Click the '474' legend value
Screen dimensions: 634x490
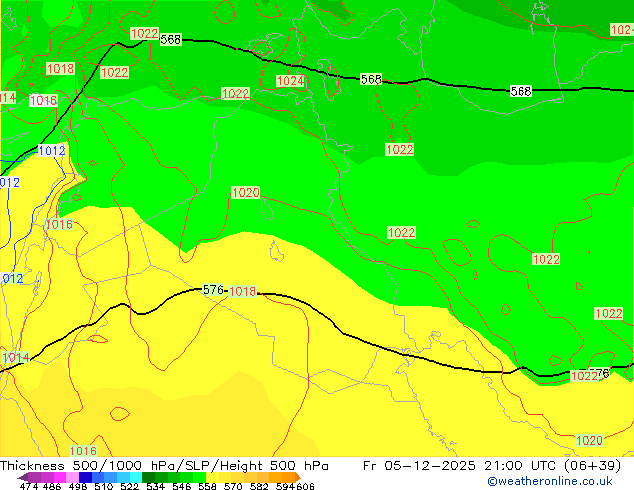[29, 486]
